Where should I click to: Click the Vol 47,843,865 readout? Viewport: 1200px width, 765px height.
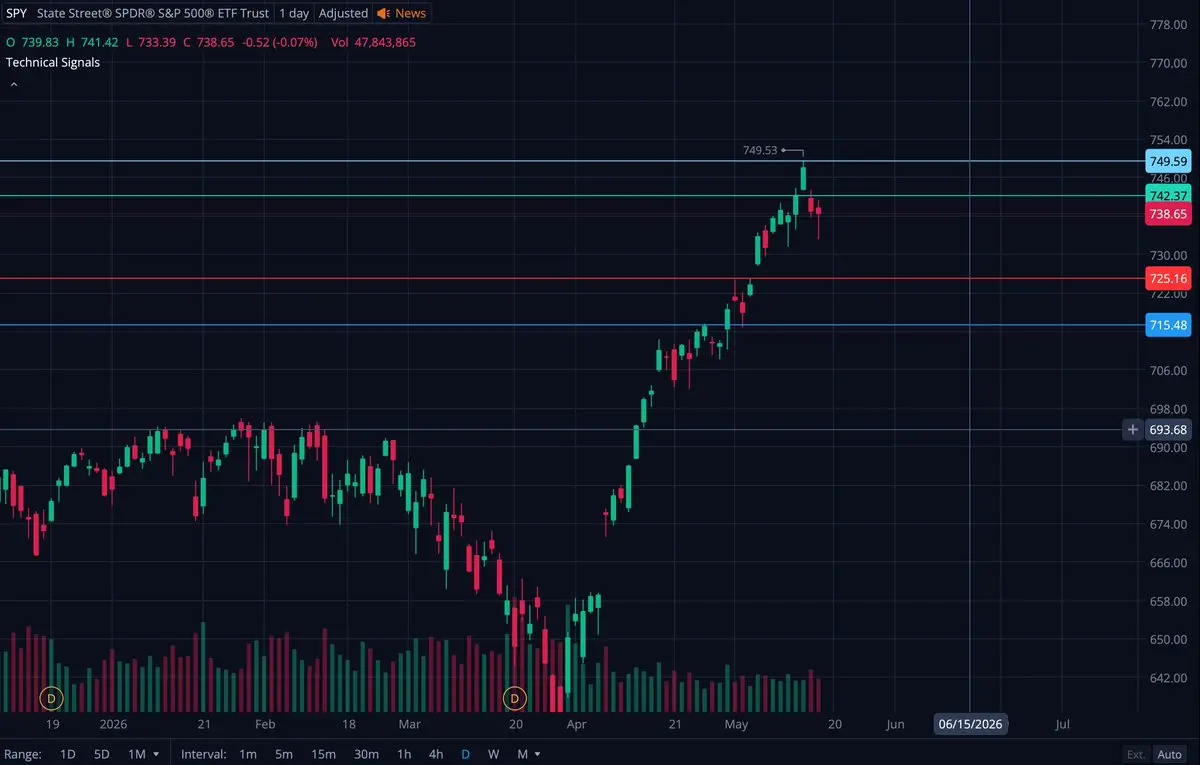[373, 42]
